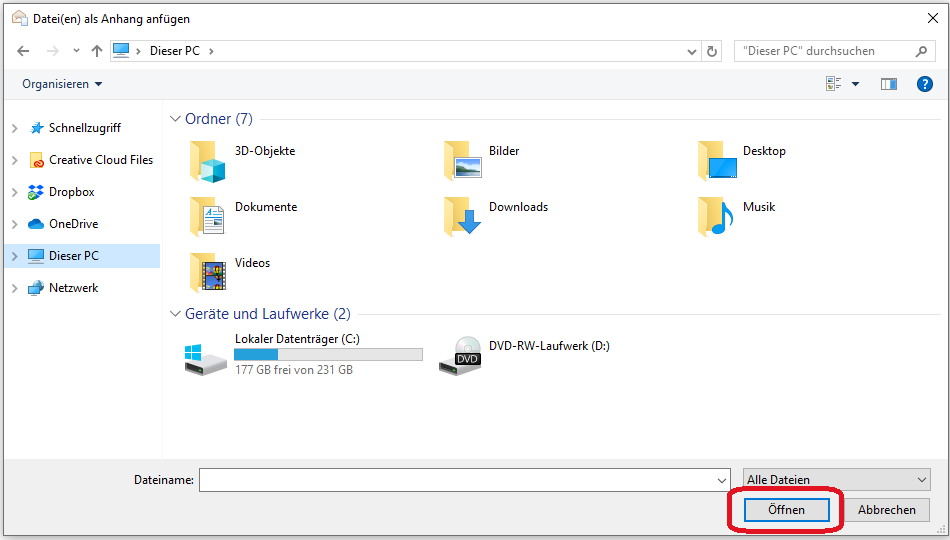
Task: Open the help question mark icon
Action: click(924, 84)
